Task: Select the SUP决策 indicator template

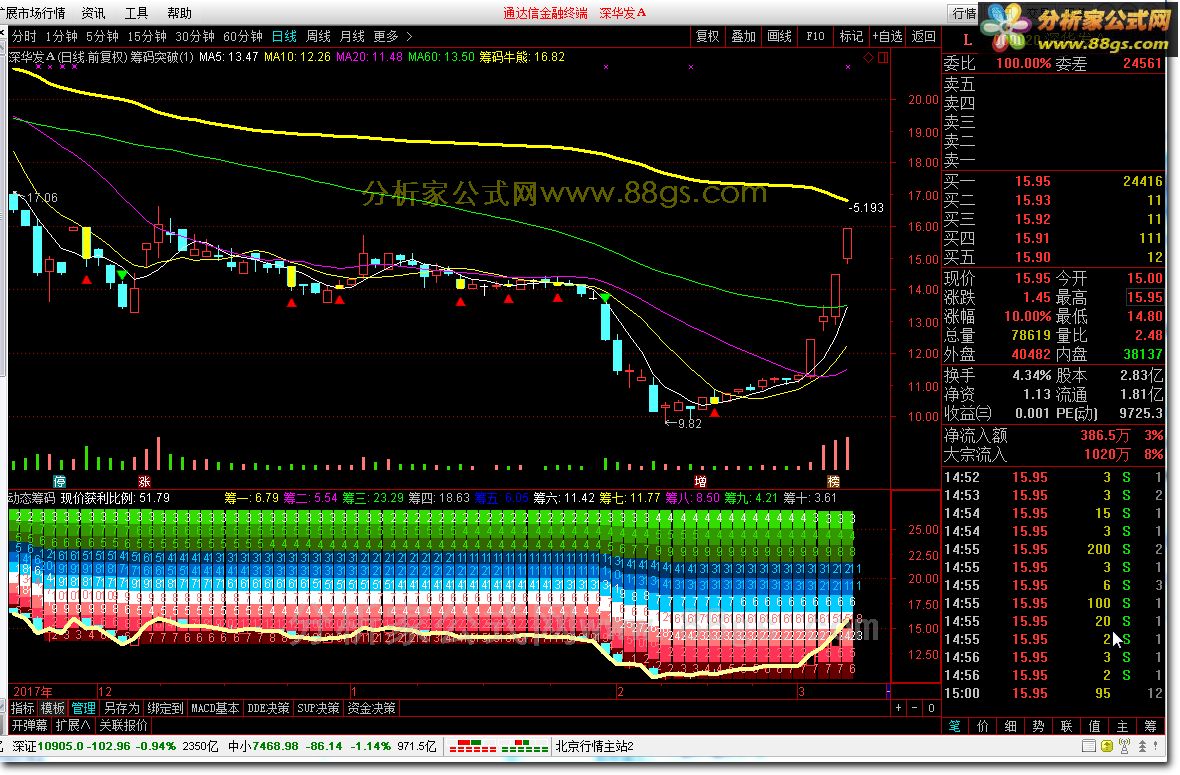Action: click(x=318, y=708)
